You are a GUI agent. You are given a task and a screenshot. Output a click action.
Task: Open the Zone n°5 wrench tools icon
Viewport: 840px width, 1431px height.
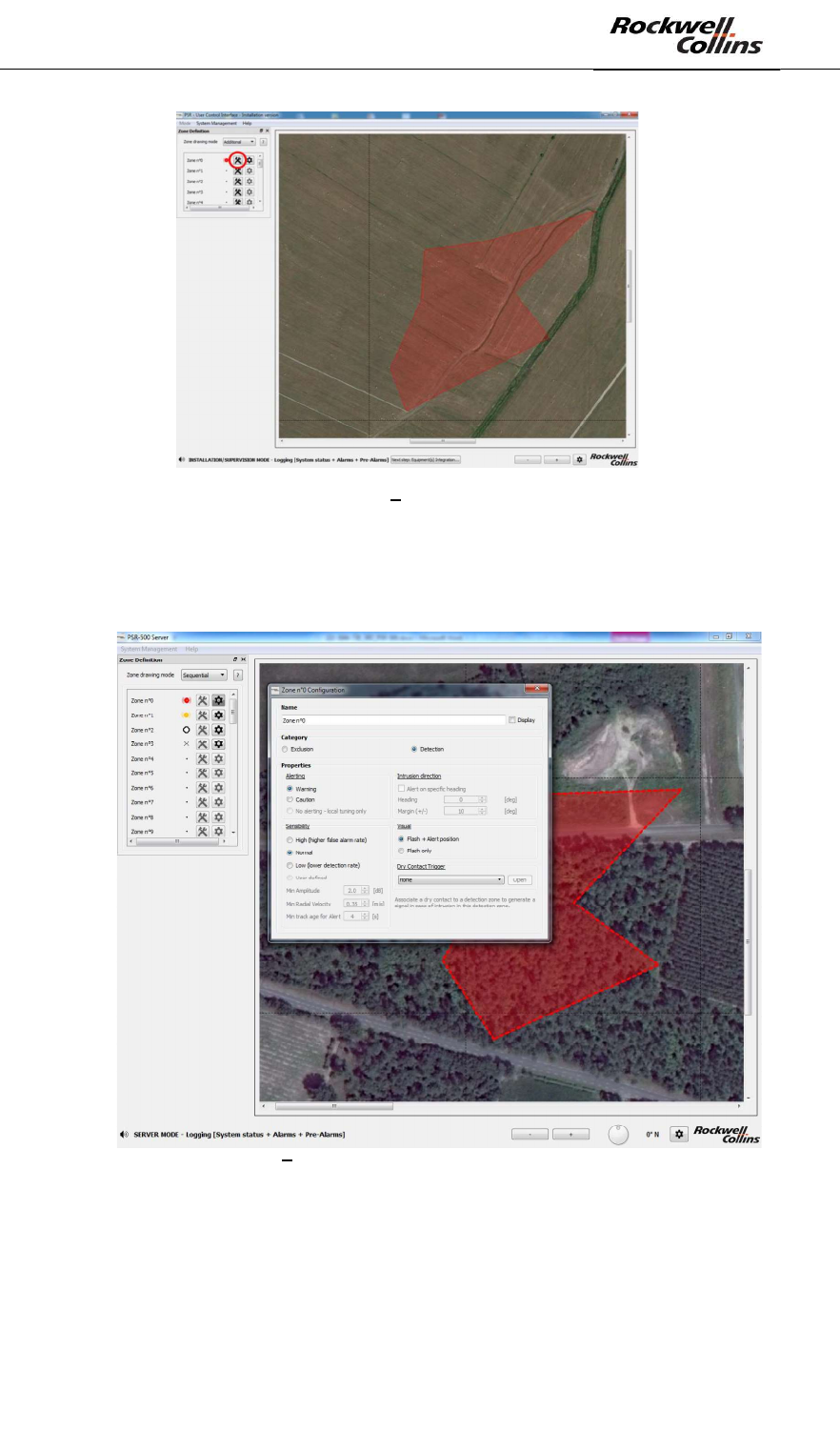[x=203, y=774]
